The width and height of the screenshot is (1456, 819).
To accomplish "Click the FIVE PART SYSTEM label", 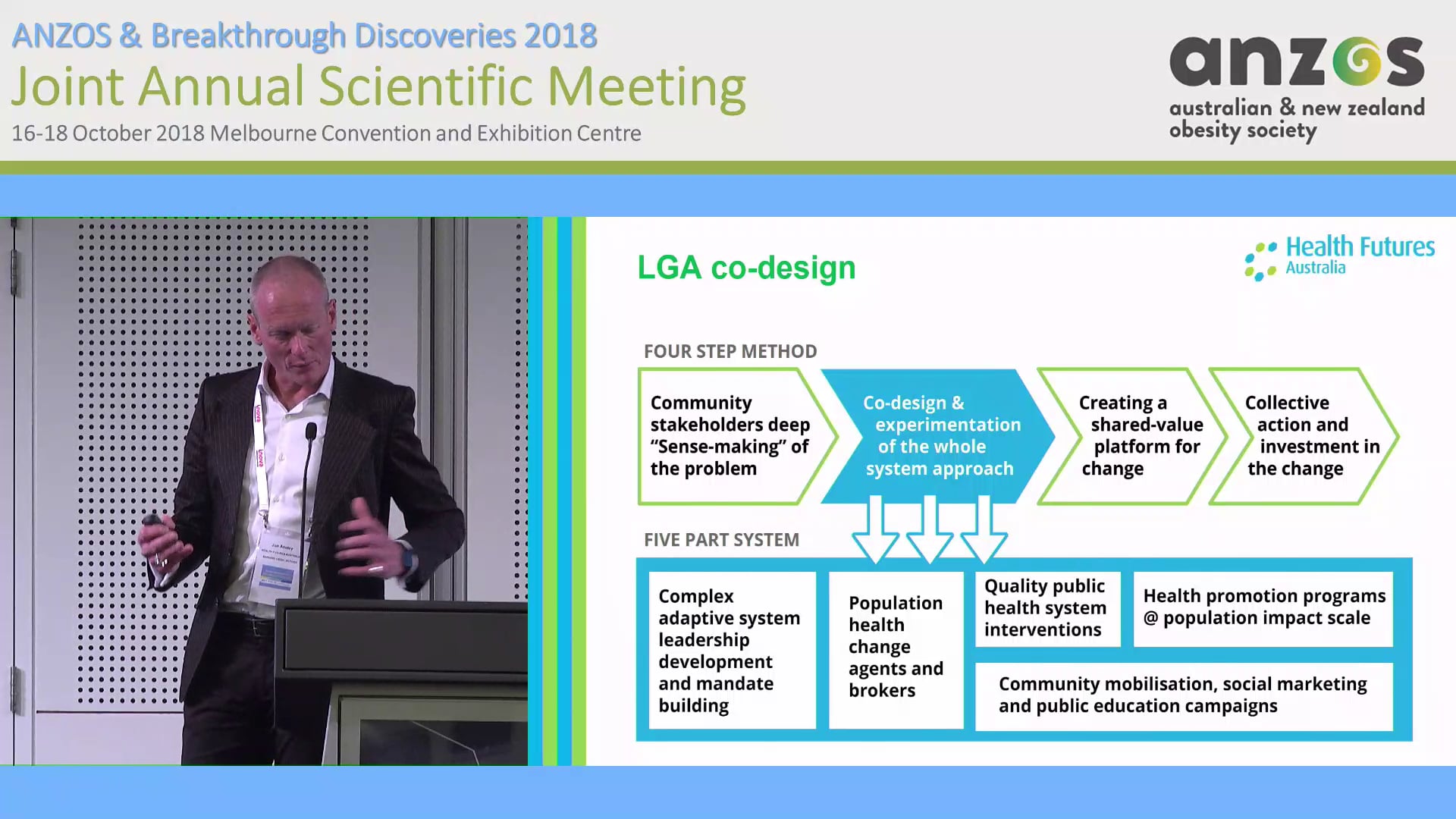I will (x=721, y=540).
